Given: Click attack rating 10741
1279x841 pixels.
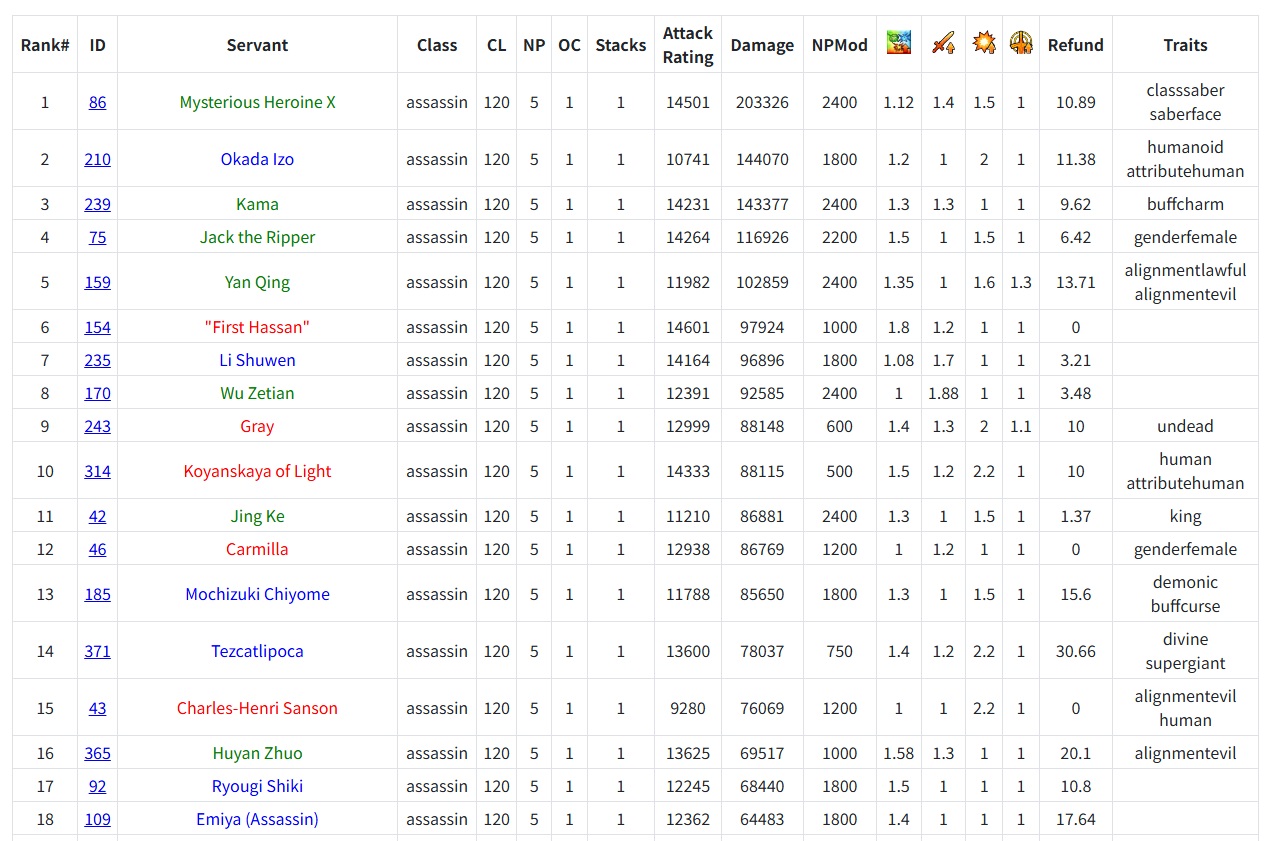Looking at the screenshot, I should [688, 159].
